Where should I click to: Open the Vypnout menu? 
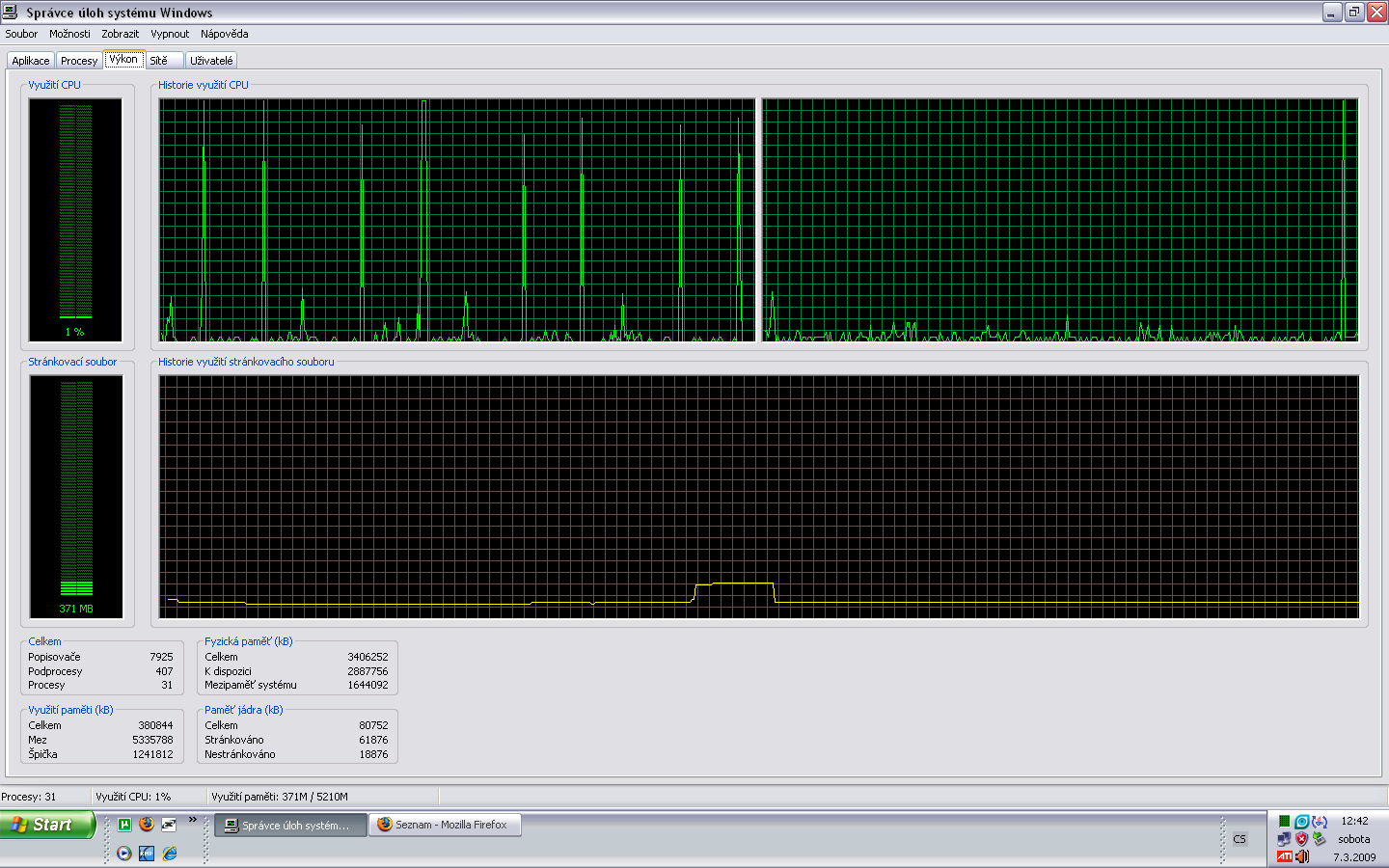click(170, 34)
